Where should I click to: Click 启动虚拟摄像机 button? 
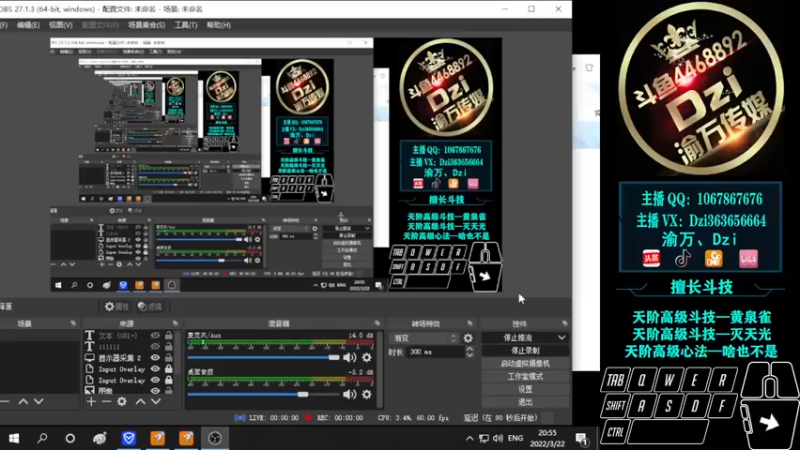(525, 363)
